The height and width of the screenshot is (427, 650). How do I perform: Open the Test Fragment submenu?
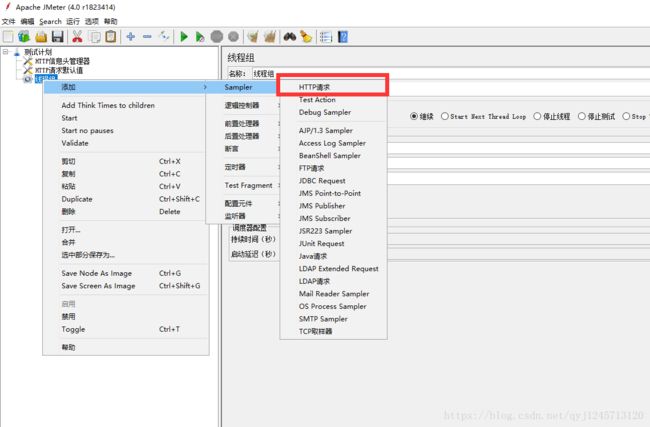[244, 185]
